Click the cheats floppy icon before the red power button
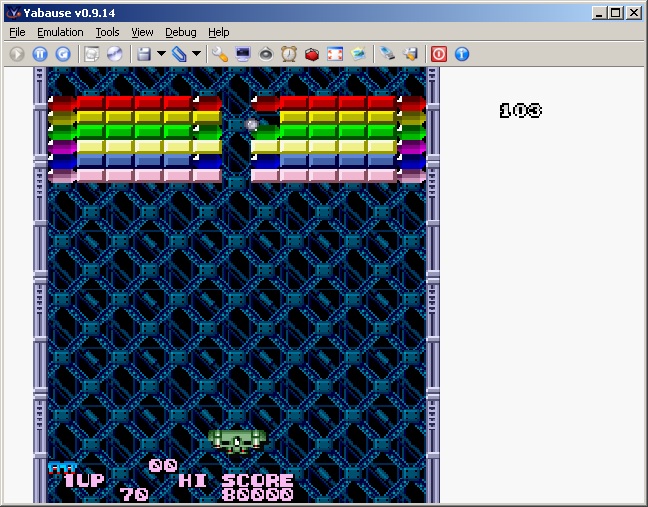The image size is (648, 507). [x=410, y=54]
